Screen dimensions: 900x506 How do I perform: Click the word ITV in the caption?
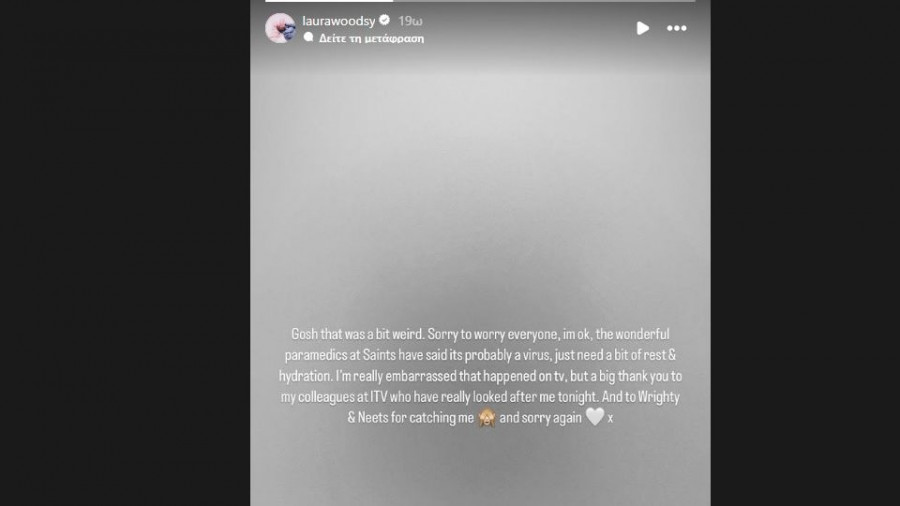click(386, 399)
